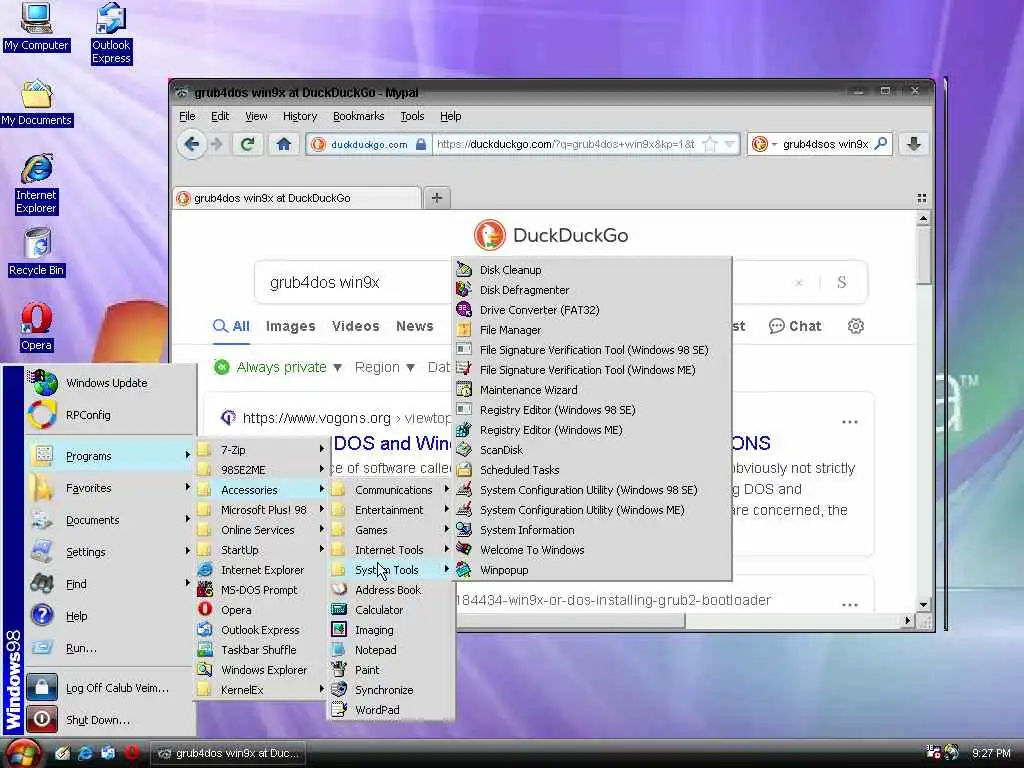Open the Bookmarks menu
The height and width of the screenshot is (768, 1024).
pyautogui.click(x=359, y=116)
